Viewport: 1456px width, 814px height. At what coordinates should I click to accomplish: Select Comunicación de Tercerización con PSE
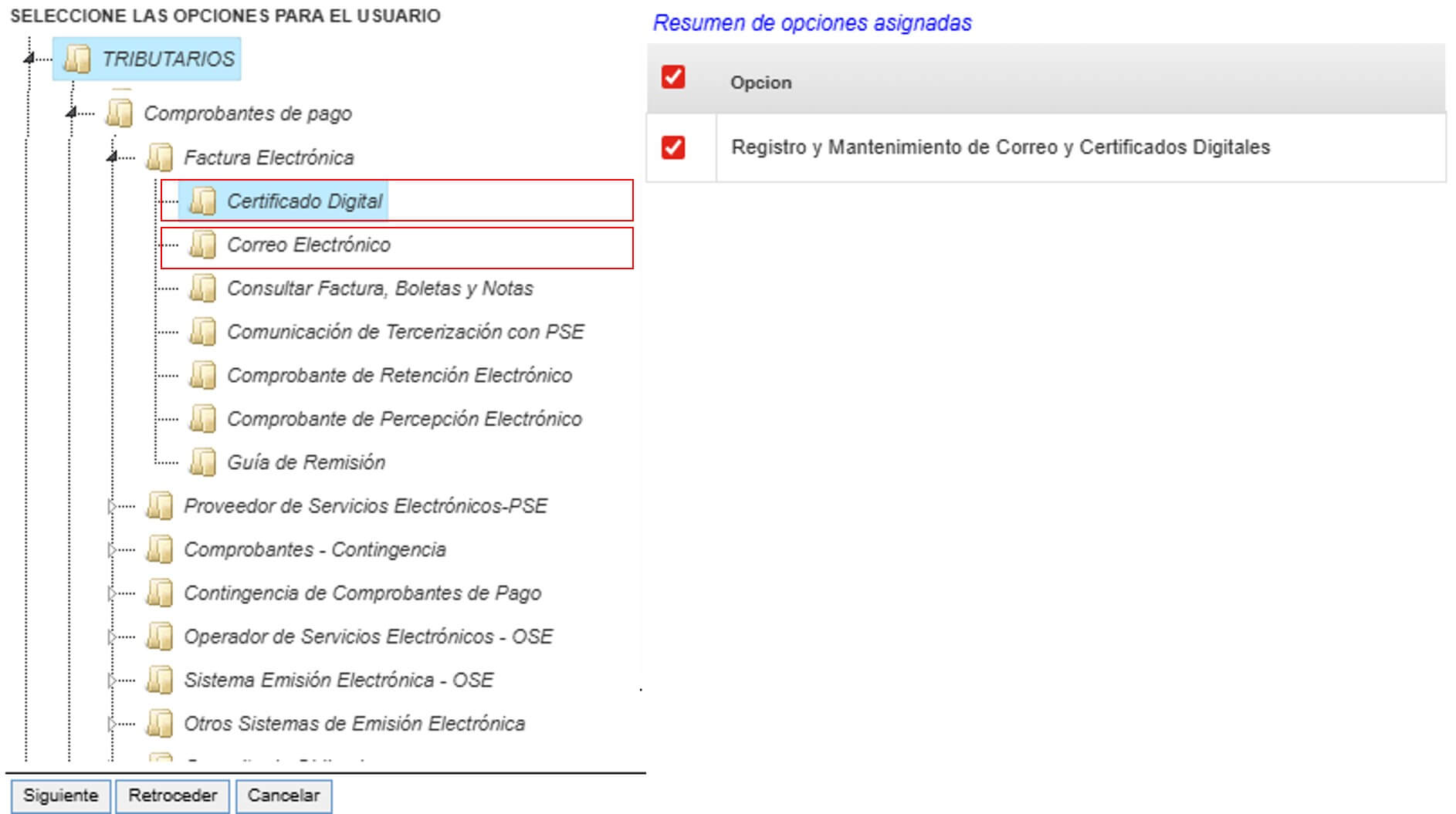[405, 332]
